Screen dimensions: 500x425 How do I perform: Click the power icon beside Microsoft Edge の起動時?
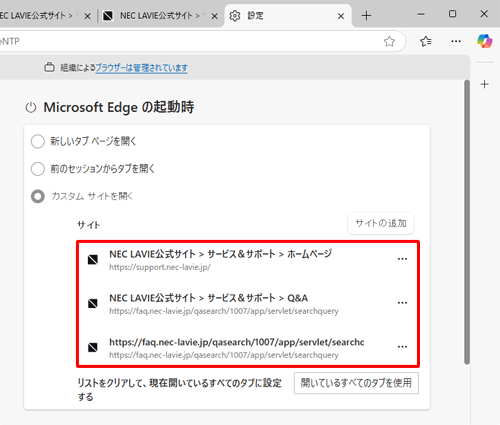[31, 108]
